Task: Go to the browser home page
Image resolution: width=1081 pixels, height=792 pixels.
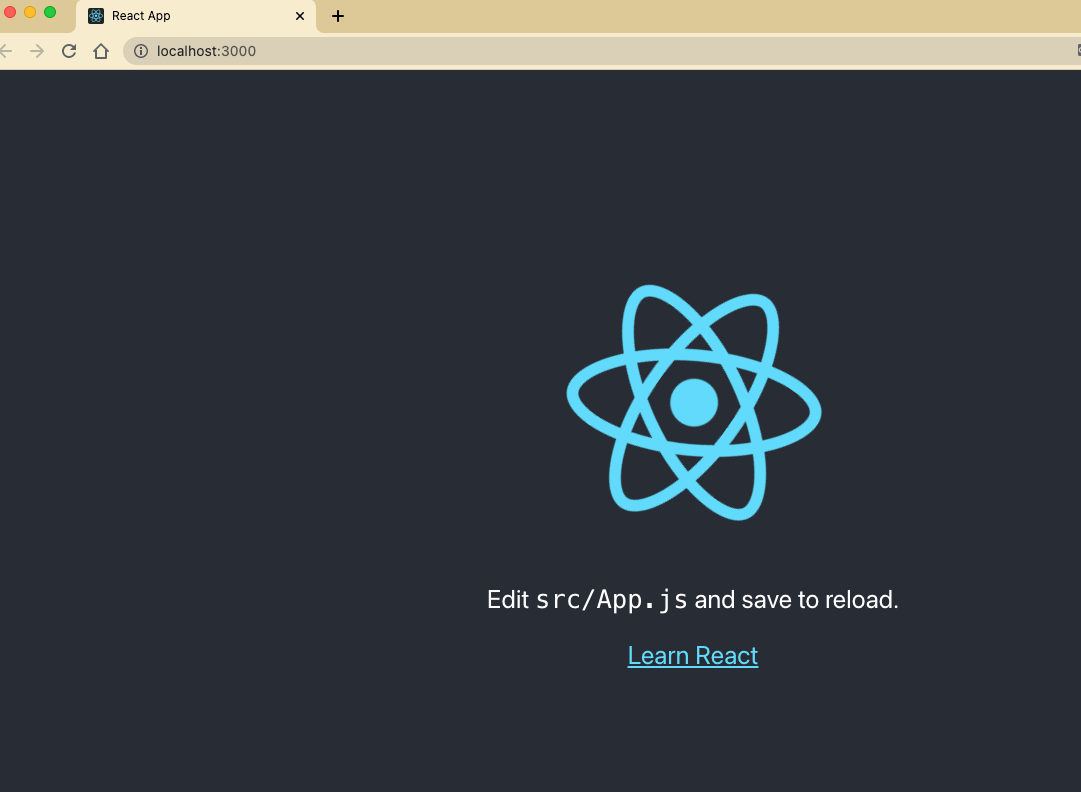Action: [x=101, y=51]
